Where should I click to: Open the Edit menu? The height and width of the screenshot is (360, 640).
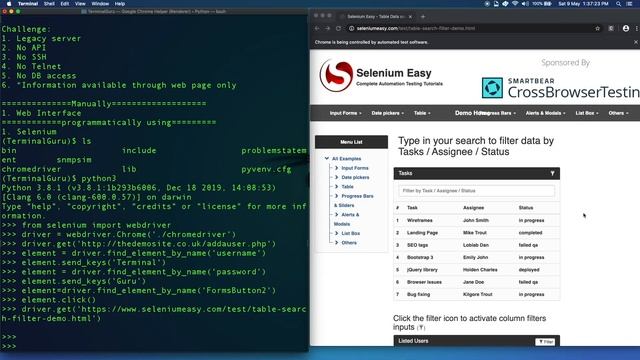click(x=64, y=4)
